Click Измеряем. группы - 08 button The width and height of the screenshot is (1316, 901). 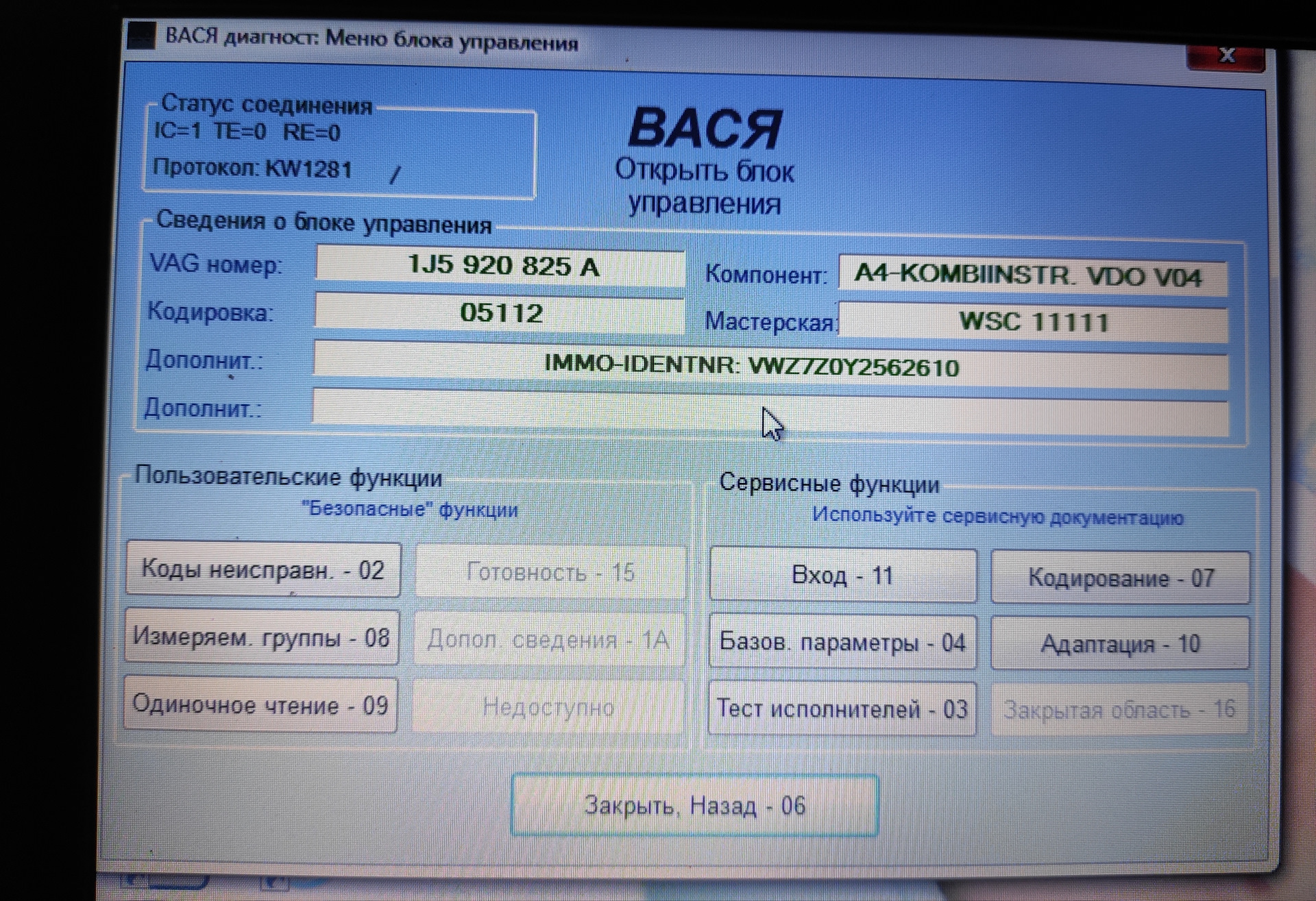tap(261, 638)
